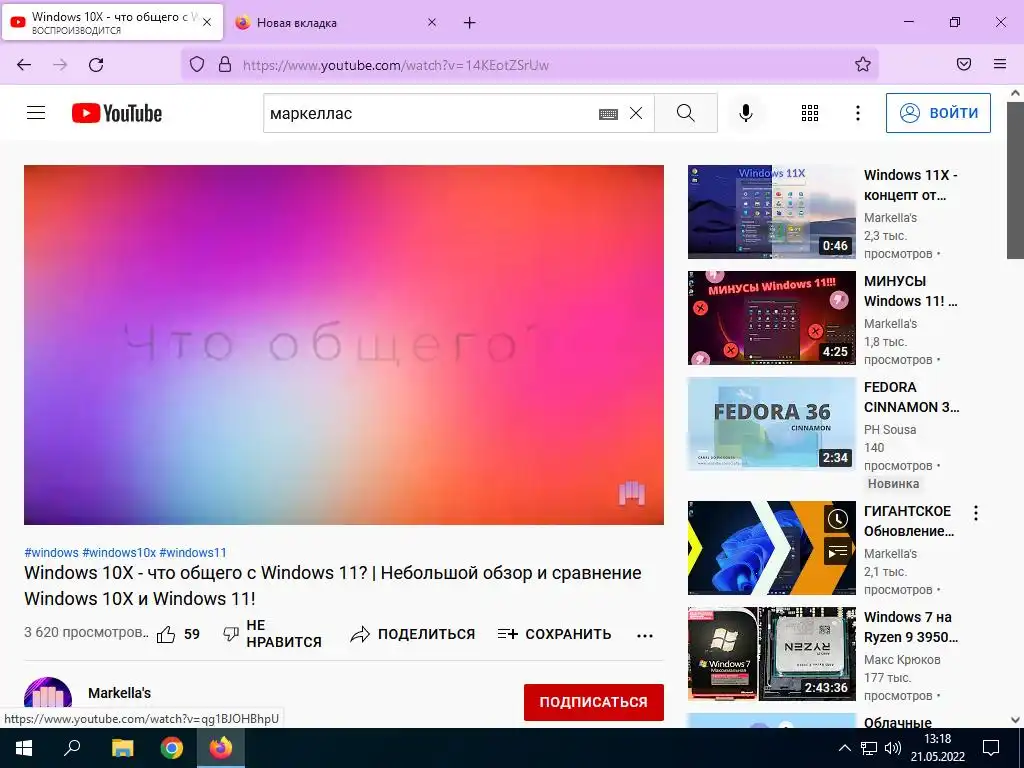
Task: Reload the current page
Action: point(96,65)
